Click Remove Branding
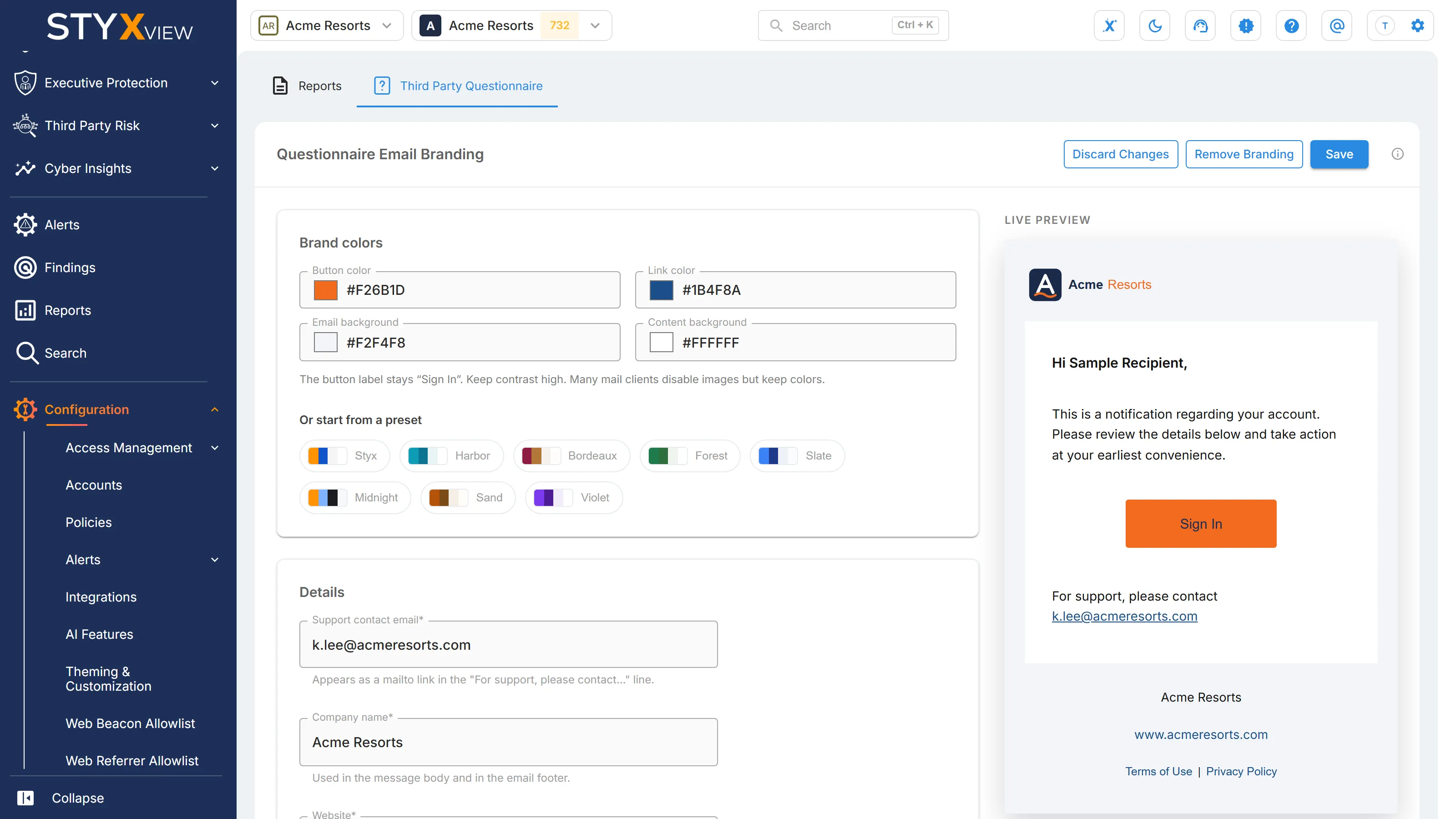The height and width of the screenshot is (819, 1456). pos(1244,154)
